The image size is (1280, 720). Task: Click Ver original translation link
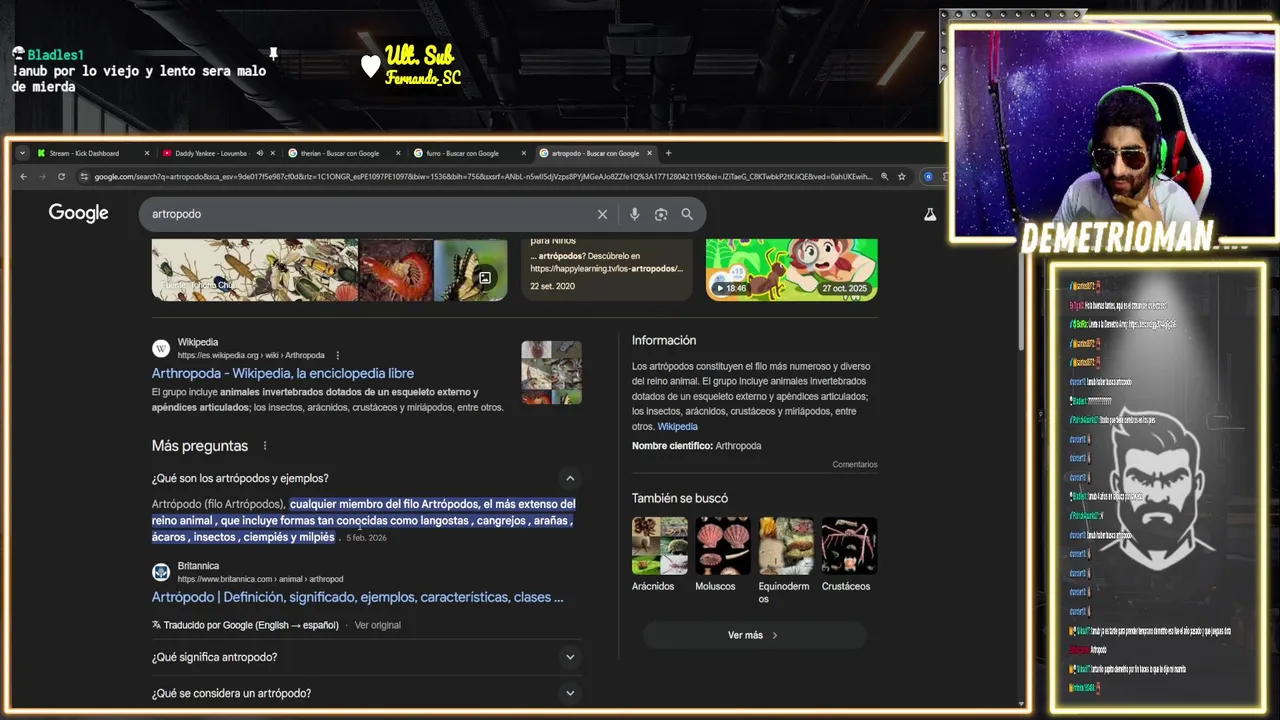pos(378,625)
